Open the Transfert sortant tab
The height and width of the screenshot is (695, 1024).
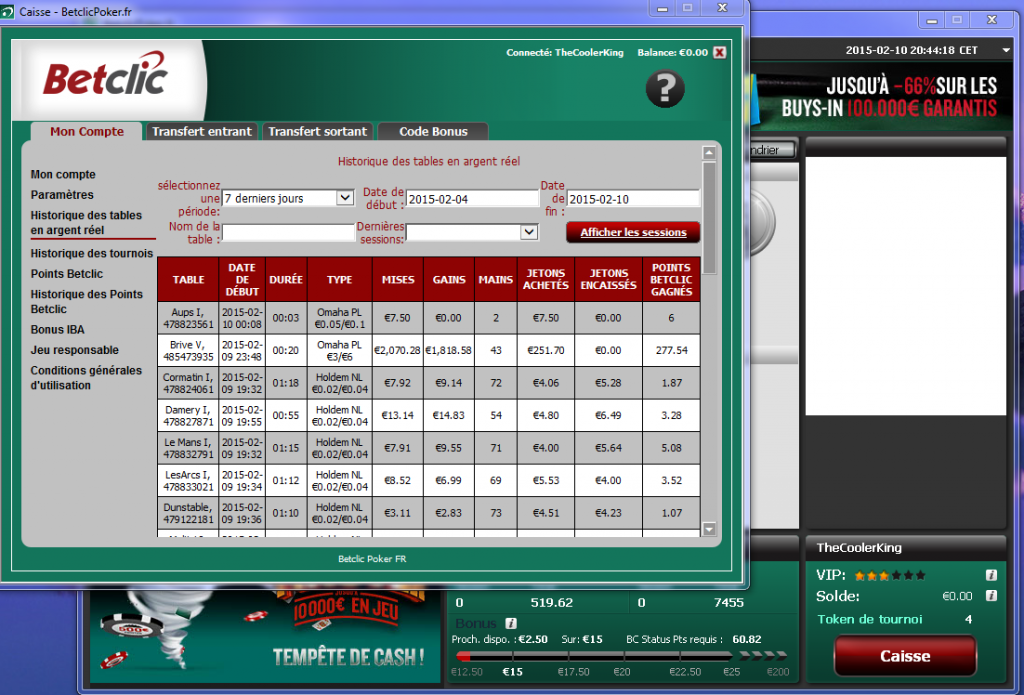[x=317, y=131]
